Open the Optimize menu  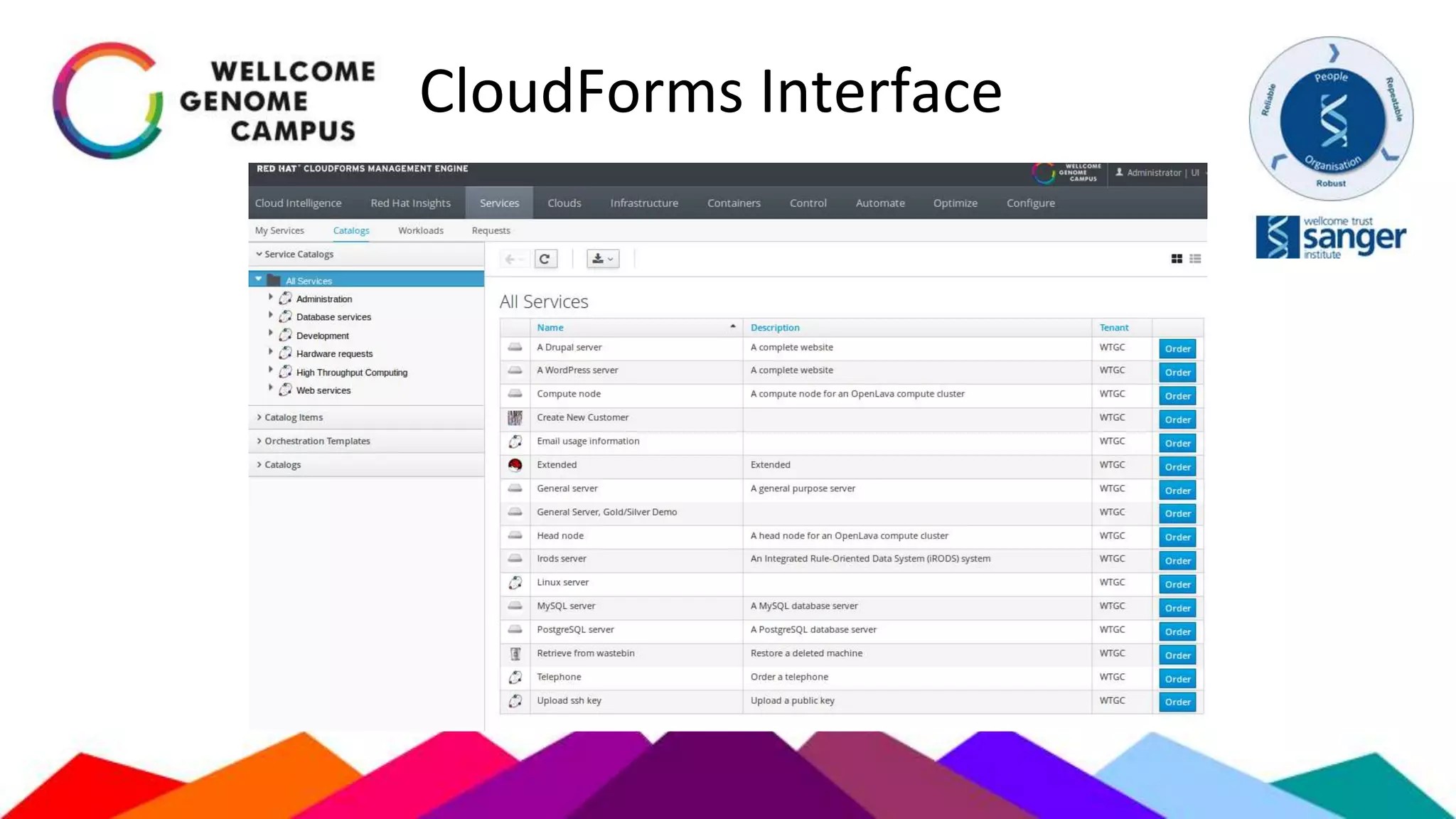(x=955, y=203)
